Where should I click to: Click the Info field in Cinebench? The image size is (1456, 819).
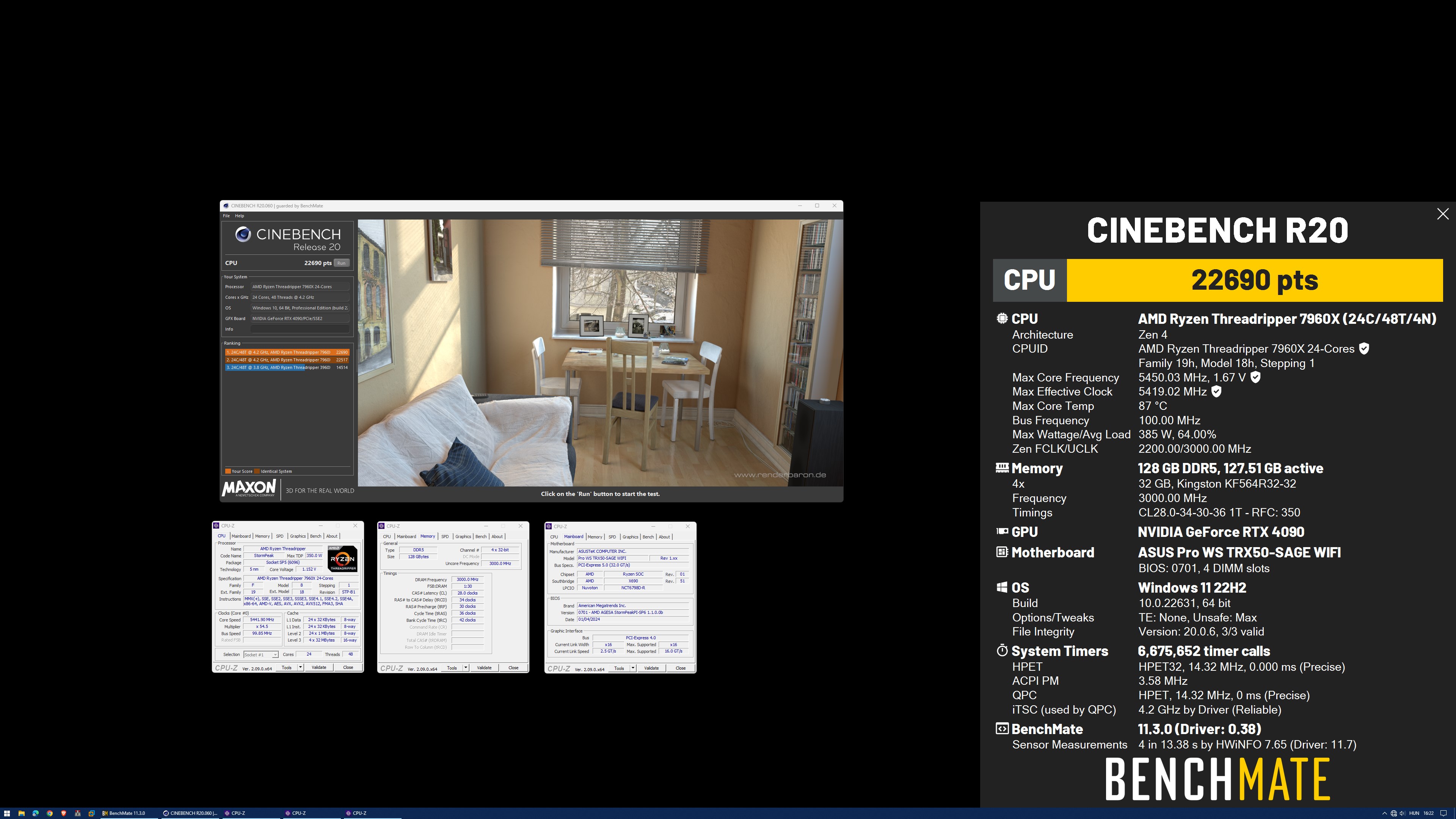tap(300, 329)
